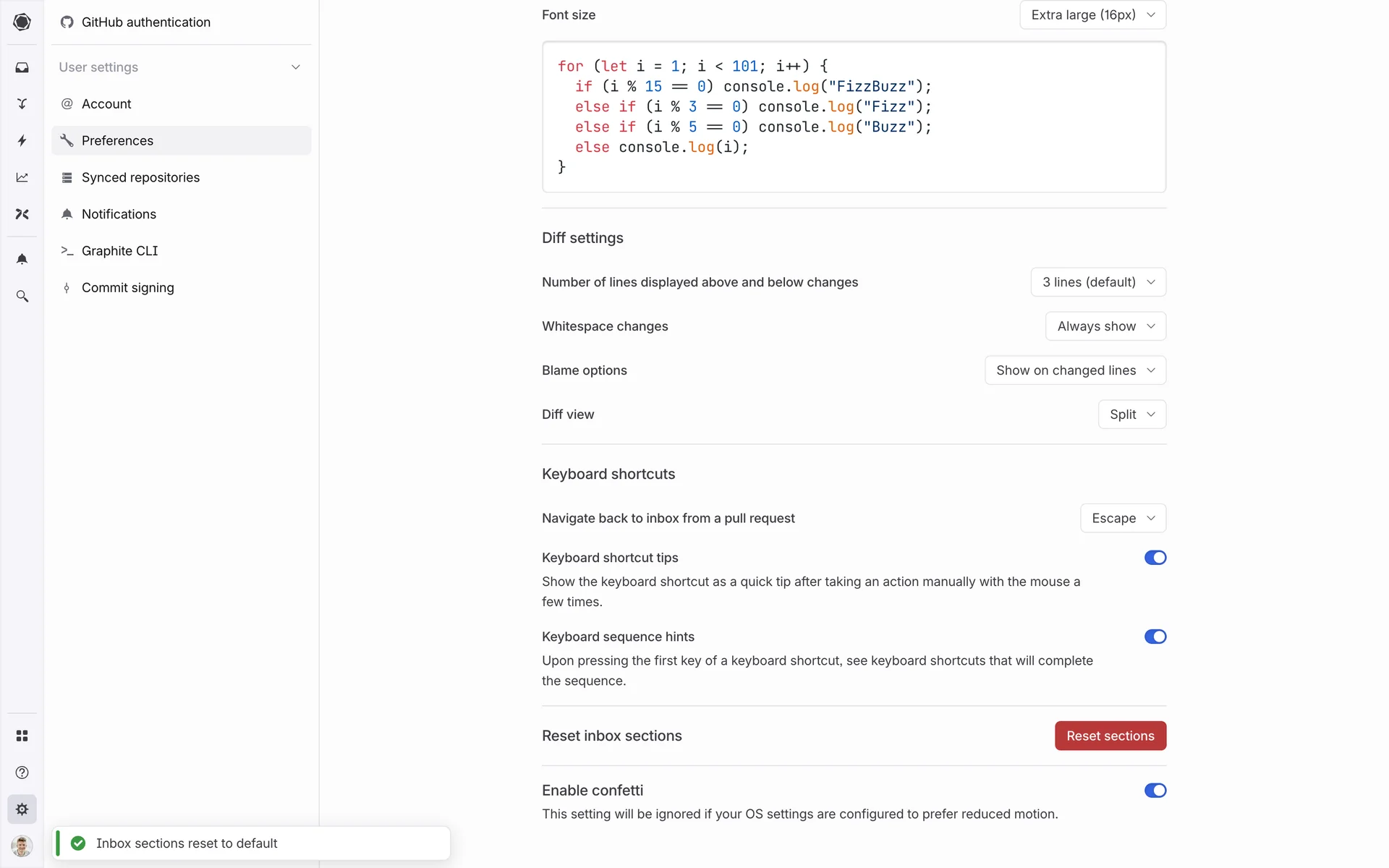
Task: Open the lightning bolt automations icon
Action: [22, 140]
